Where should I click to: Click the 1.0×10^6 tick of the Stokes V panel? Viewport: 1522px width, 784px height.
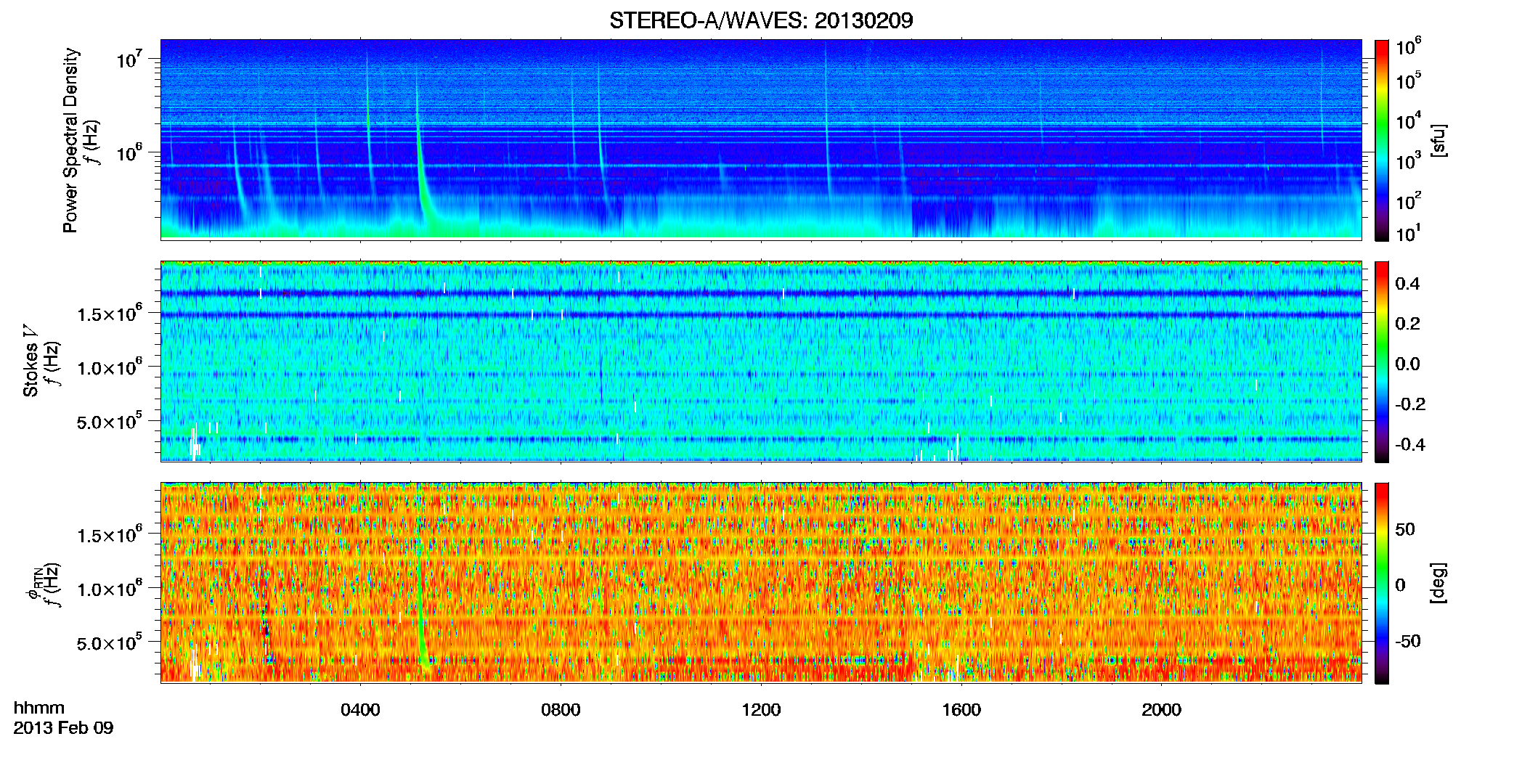click(109, 367)
